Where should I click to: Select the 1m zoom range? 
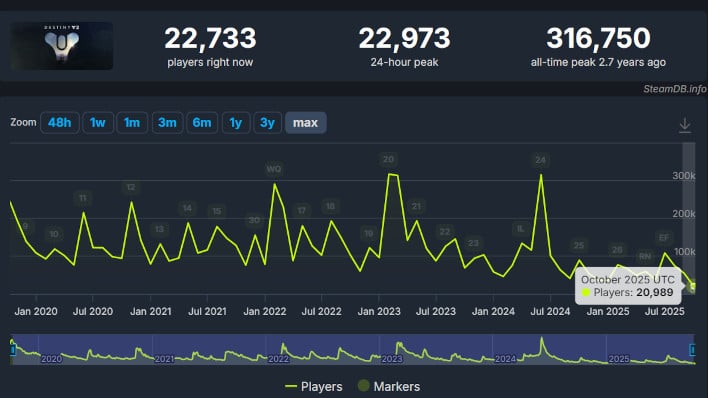(x=132, y=122)
